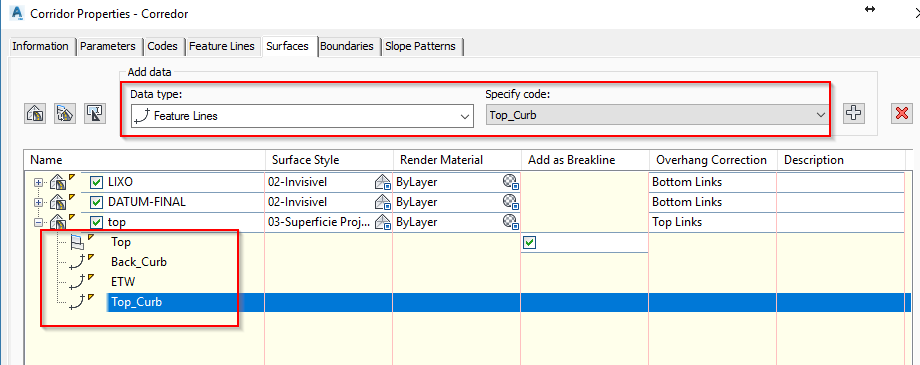Click Top Links overhang correction cell
Image resolution: width=920 pixels, height=365 pixels.
(x=713, y=222)
